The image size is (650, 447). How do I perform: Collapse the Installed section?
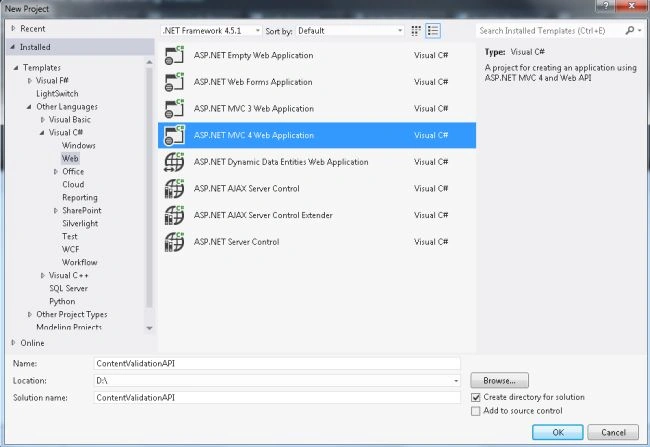(13, 47)
